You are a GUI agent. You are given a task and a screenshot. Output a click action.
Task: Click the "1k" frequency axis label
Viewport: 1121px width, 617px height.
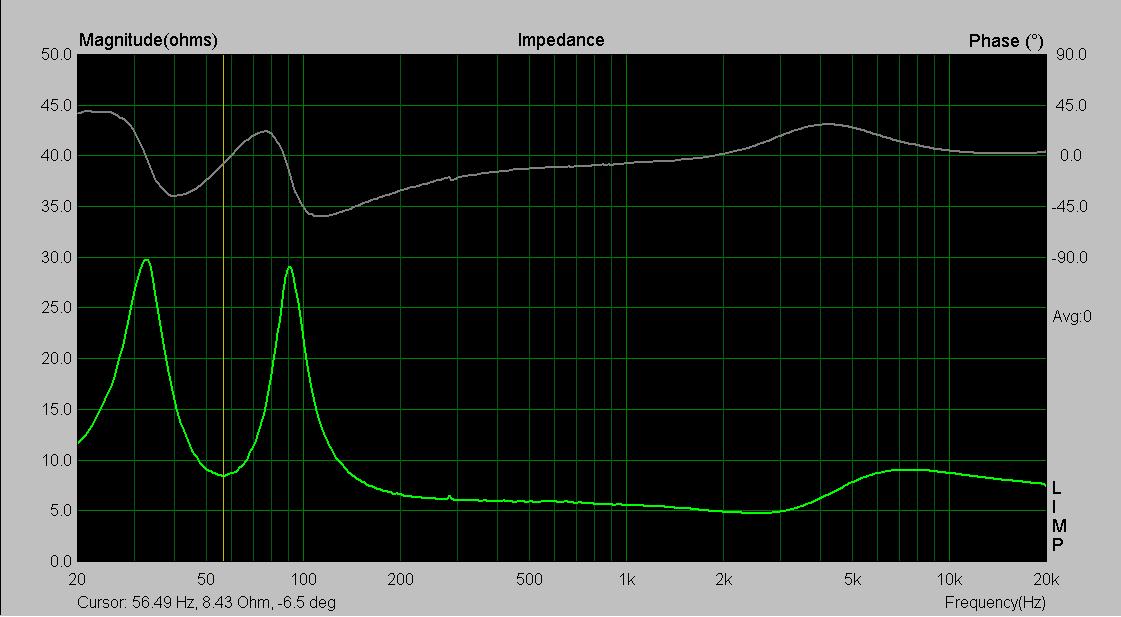point(626,580)
